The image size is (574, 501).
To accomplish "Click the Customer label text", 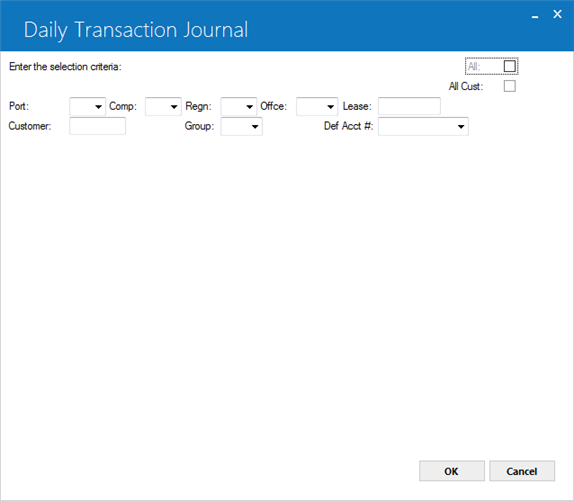I will tap(30, 126).
